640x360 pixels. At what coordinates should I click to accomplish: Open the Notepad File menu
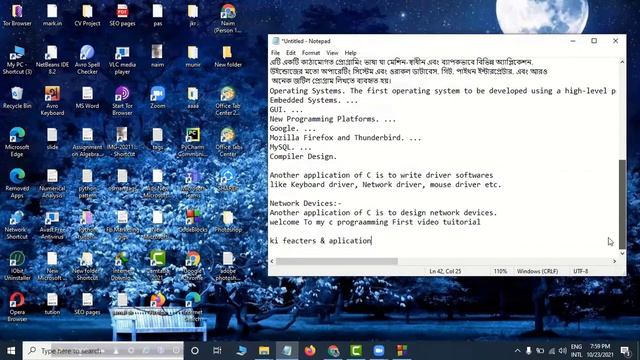[276, 53]
